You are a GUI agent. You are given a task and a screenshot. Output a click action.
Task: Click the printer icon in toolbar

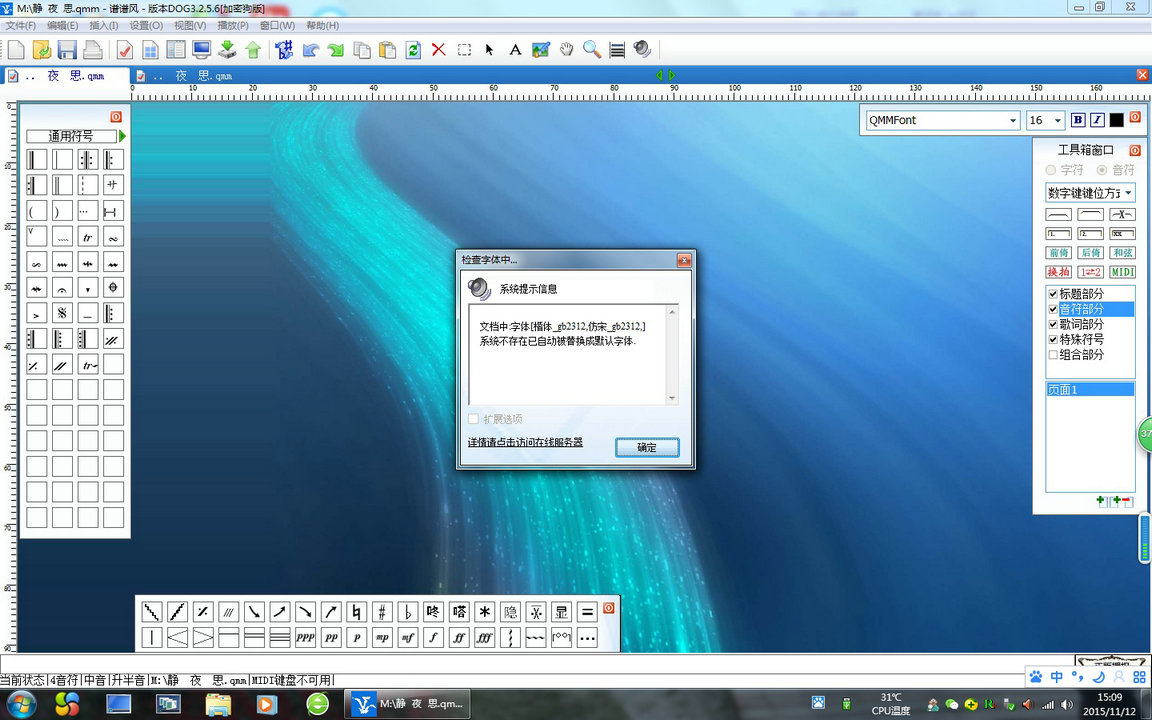[x=93, y=49]
